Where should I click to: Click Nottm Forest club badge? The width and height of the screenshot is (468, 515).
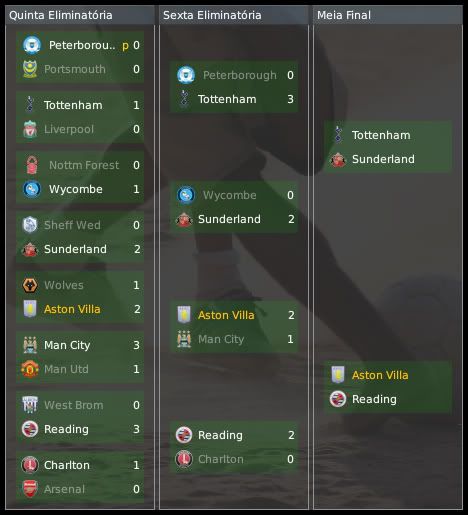pyautogui.click(x=32, y=165)
